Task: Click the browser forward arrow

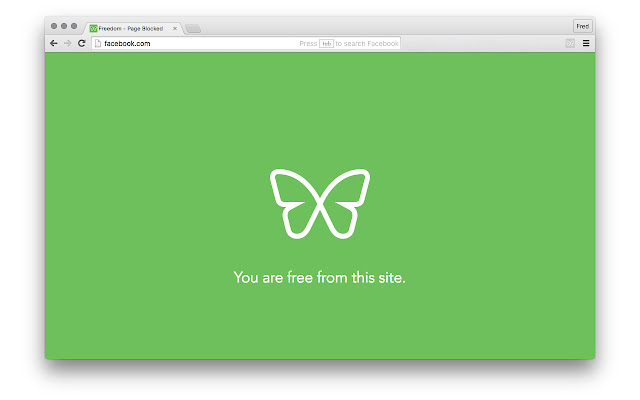Action: (67, 43)
